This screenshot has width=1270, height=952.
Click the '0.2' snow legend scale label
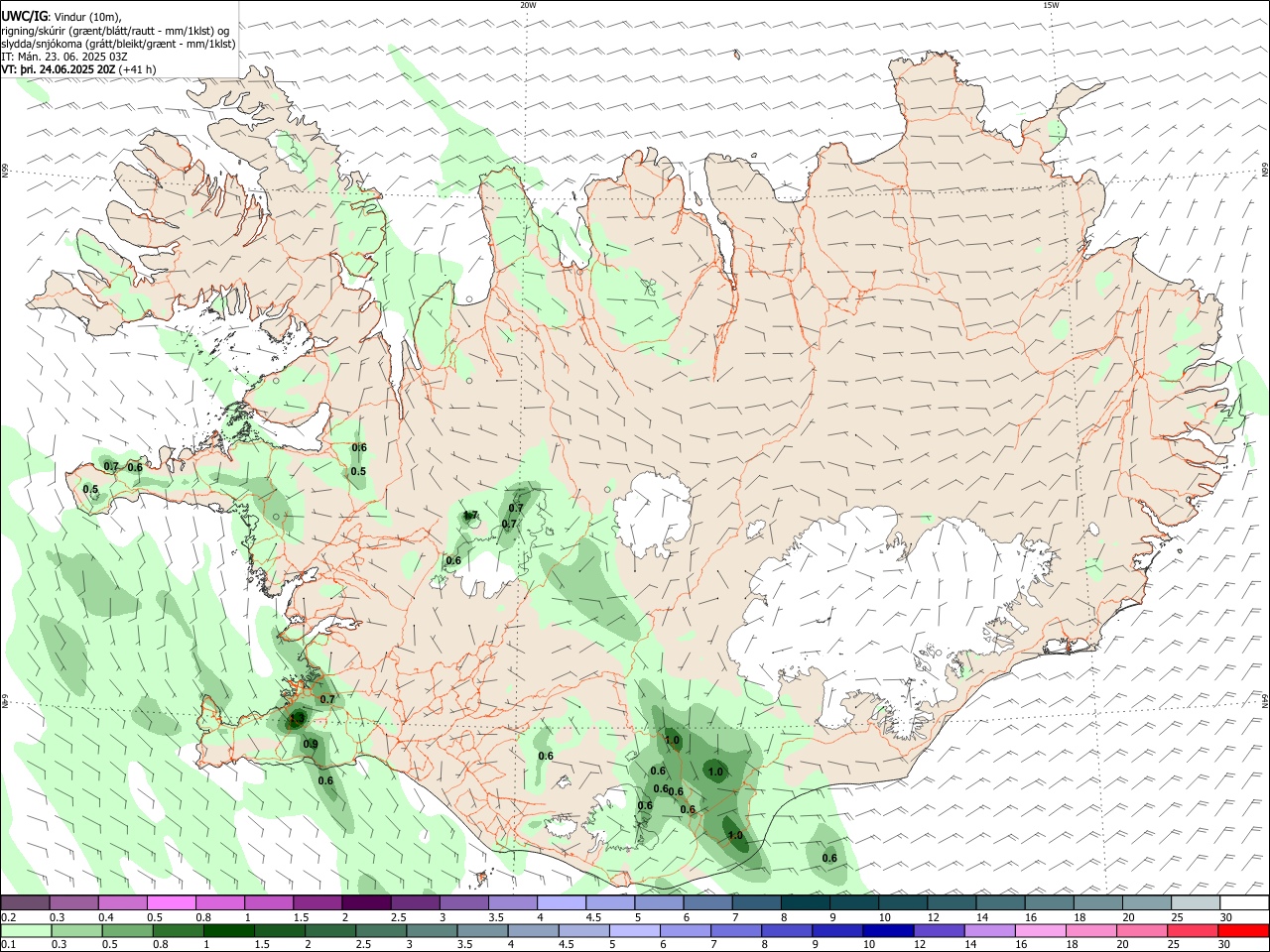8,917
